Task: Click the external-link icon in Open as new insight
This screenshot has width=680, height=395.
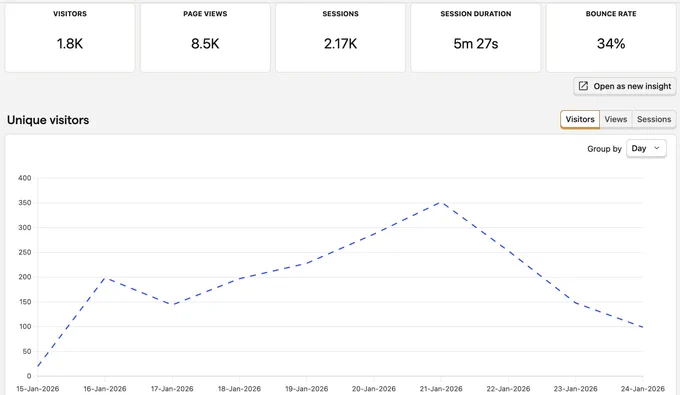Action: click(x=583, y=86)
